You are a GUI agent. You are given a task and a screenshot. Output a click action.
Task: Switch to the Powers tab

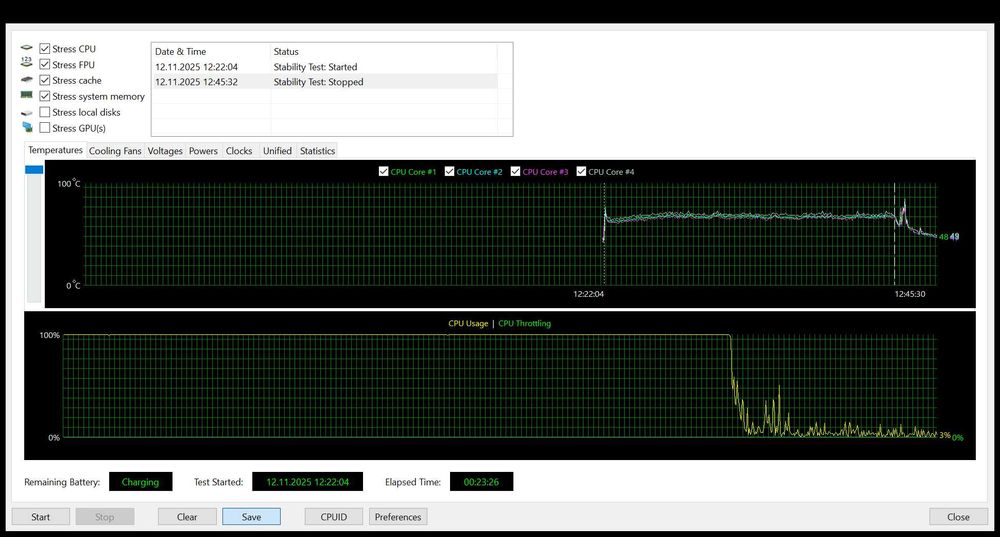point(203,151)
